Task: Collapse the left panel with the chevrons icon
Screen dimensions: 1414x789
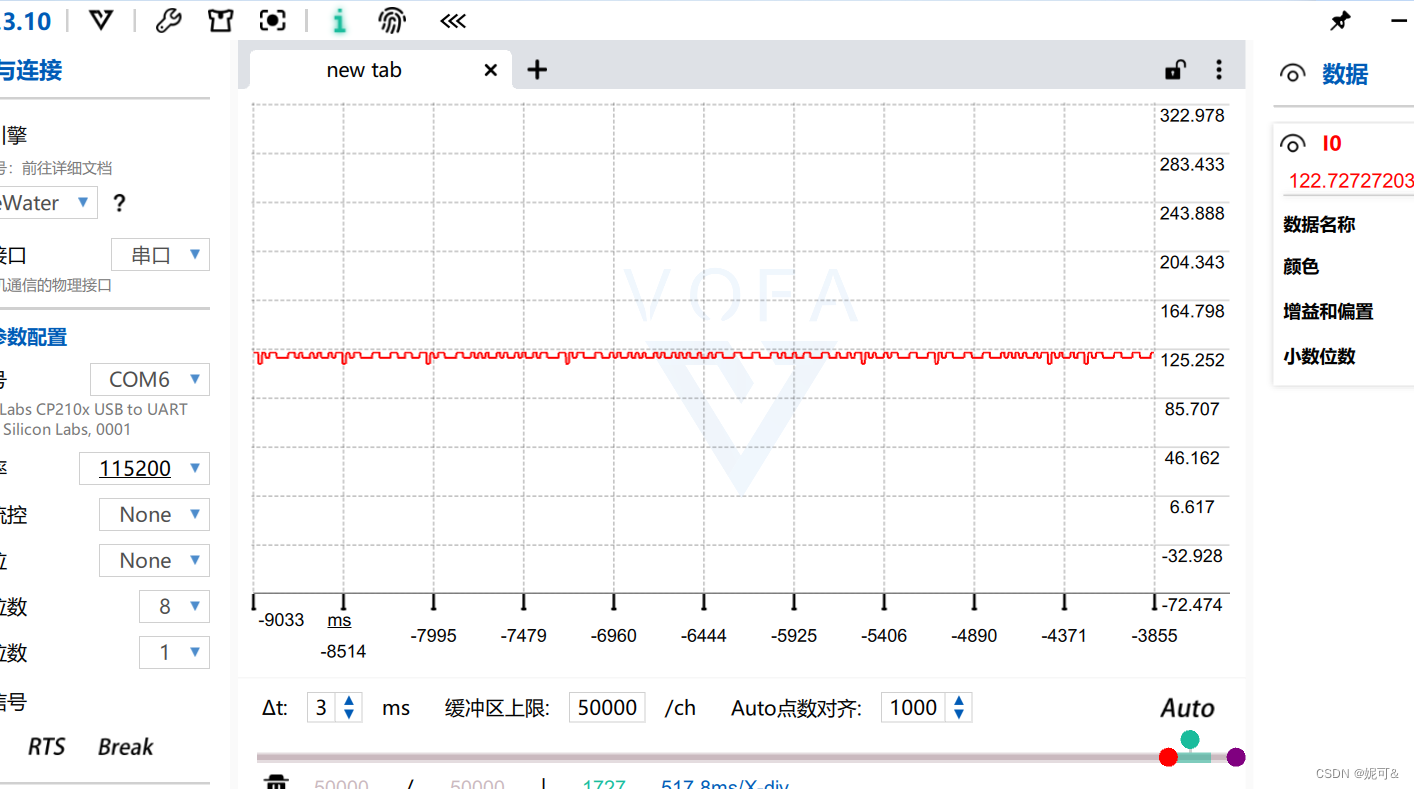Action: tap(452, 20)
